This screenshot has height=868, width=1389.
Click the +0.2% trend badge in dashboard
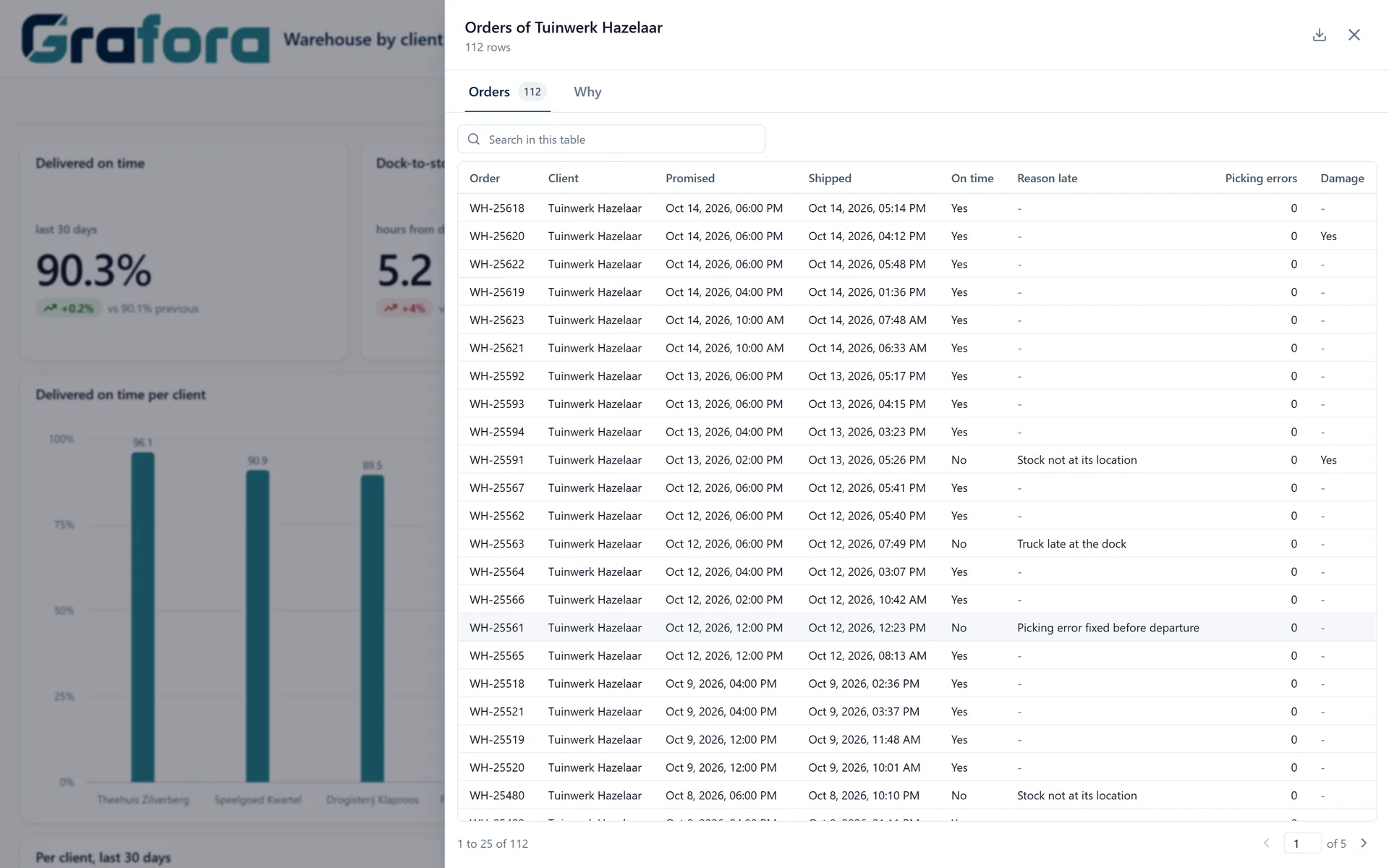coord(69,308)
